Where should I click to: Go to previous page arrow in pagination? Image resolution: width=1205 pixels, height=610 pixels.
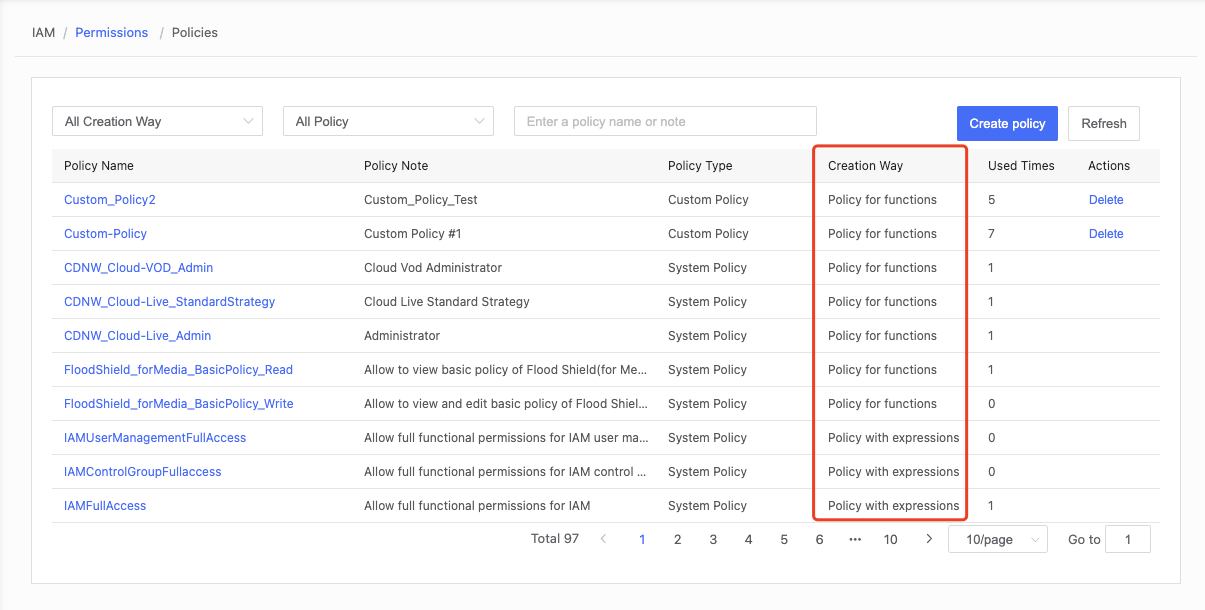pyautogui.click(x=603, y=539)
